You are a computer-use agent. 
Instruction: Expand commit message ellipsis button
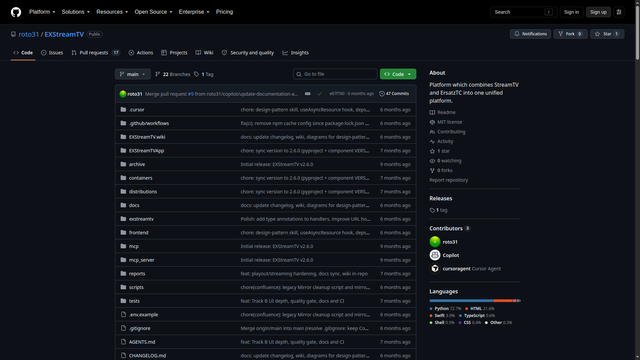click(307, 94)
